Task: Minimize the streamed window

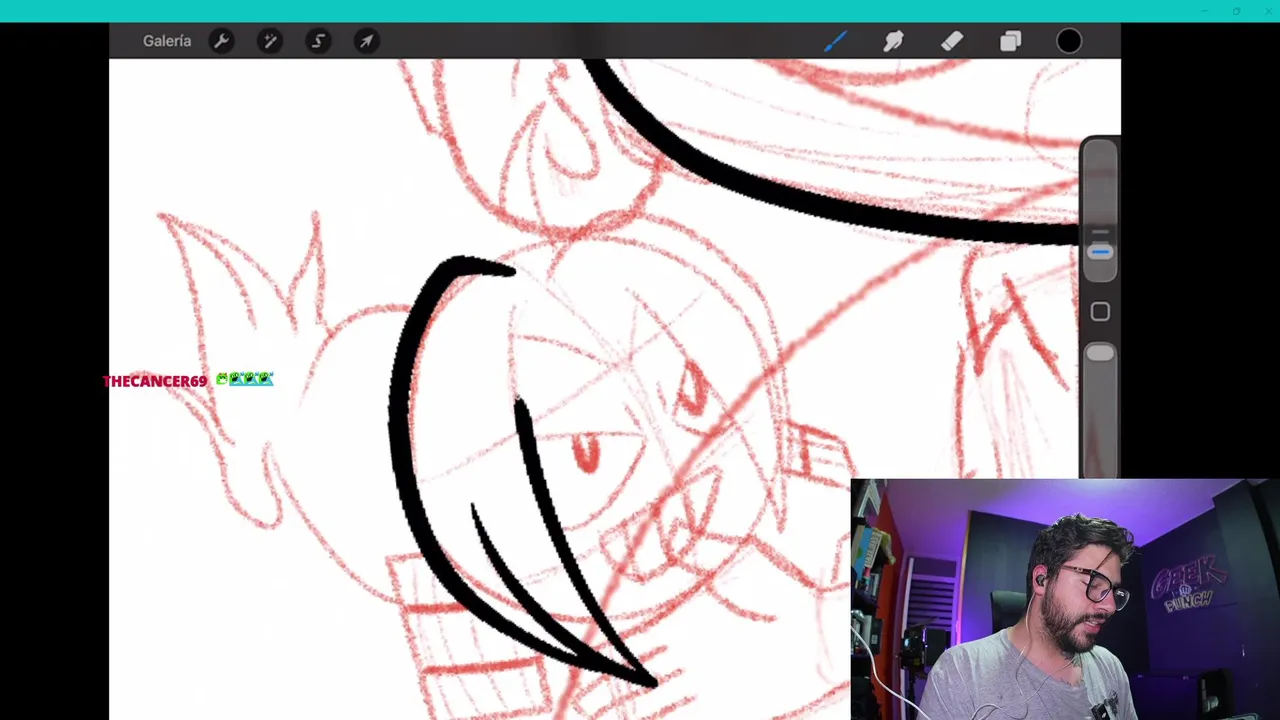Action: pyautogui.click(x=1204, y=11)
